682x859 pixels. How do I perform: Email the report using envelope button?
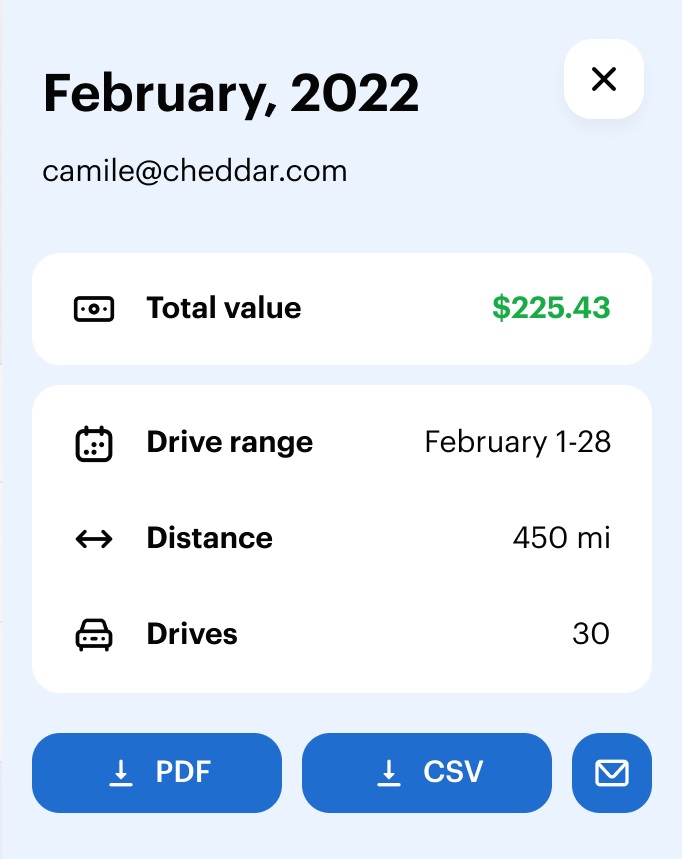612,772
